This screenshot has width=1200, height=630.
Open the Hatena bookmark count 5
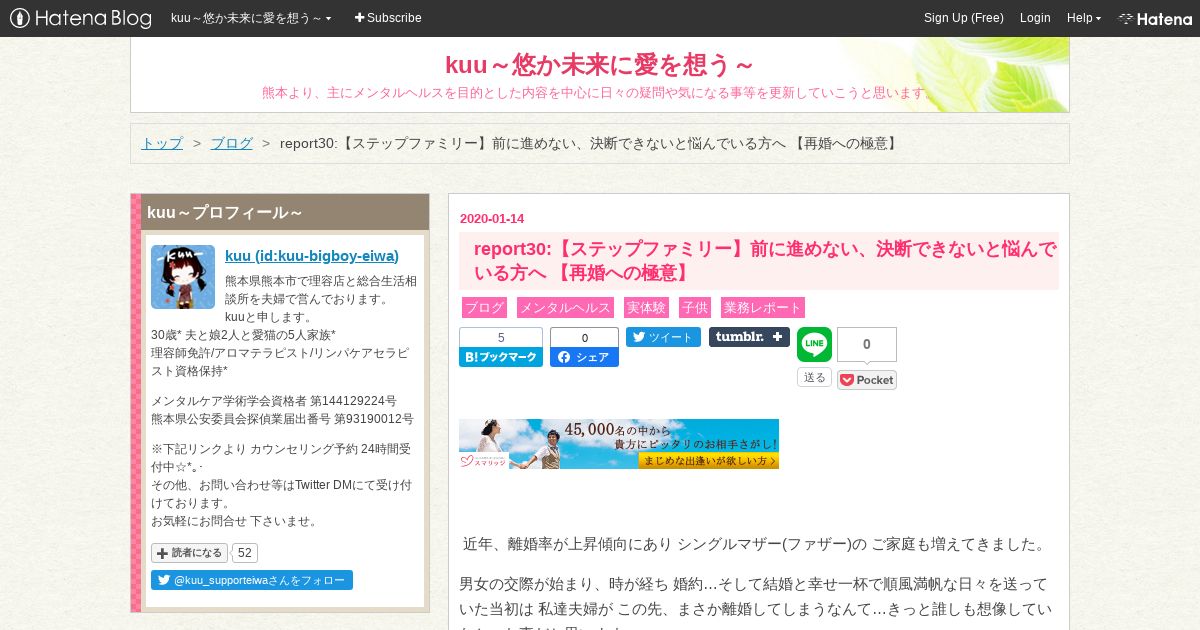501,338
